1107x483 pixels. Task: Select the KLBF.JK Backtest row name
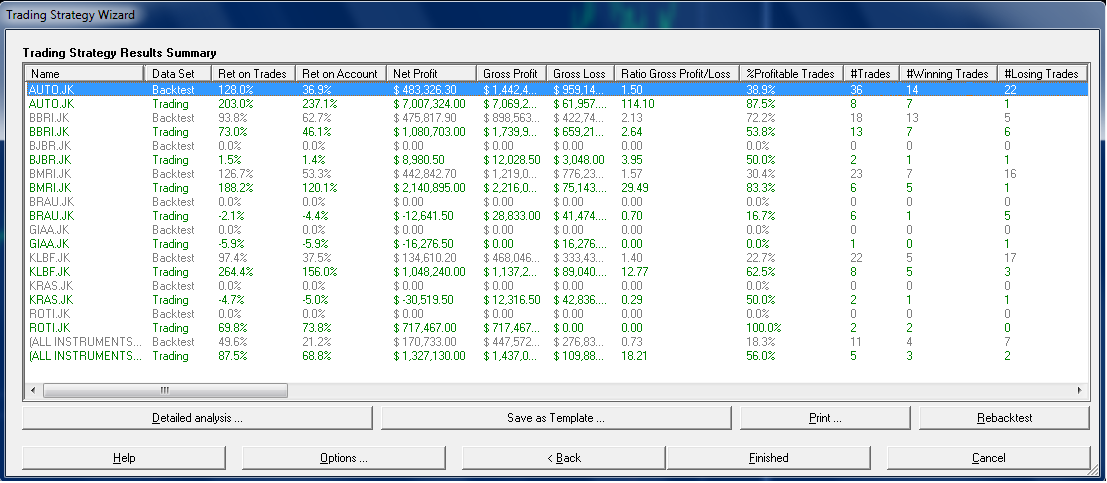tap(49, 258)
